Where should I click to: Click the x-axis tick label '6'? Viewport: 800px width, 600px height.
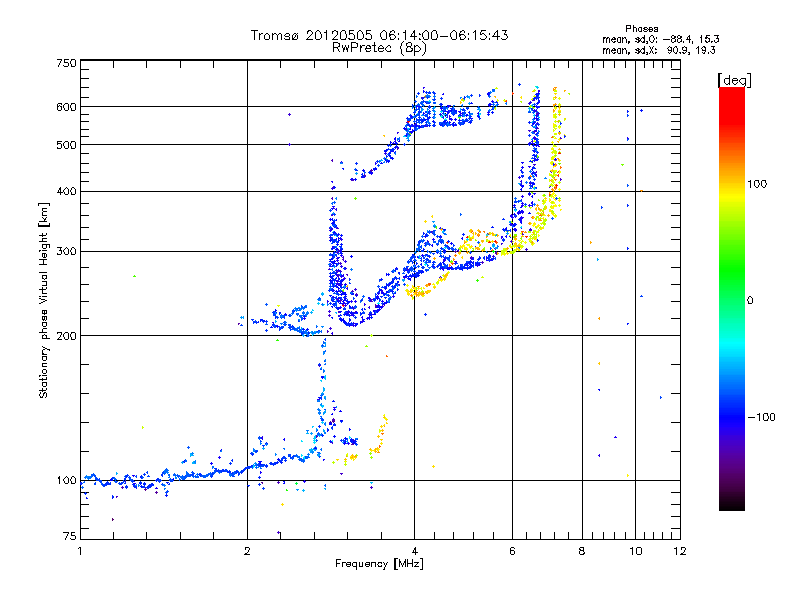[512, 551]
